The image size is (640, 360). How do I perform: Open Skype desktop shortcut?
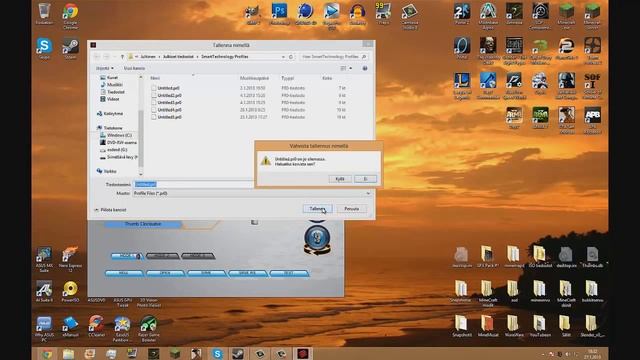[x=44, y=49]
